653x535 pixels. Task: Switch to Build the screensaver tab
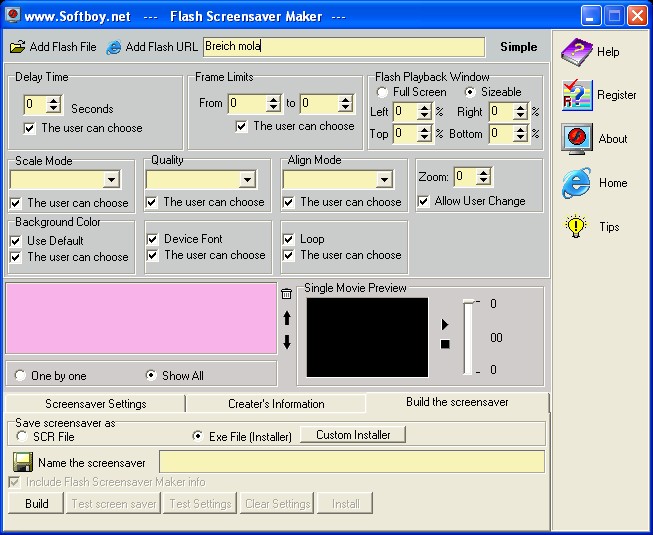click(x=457, y=402)
